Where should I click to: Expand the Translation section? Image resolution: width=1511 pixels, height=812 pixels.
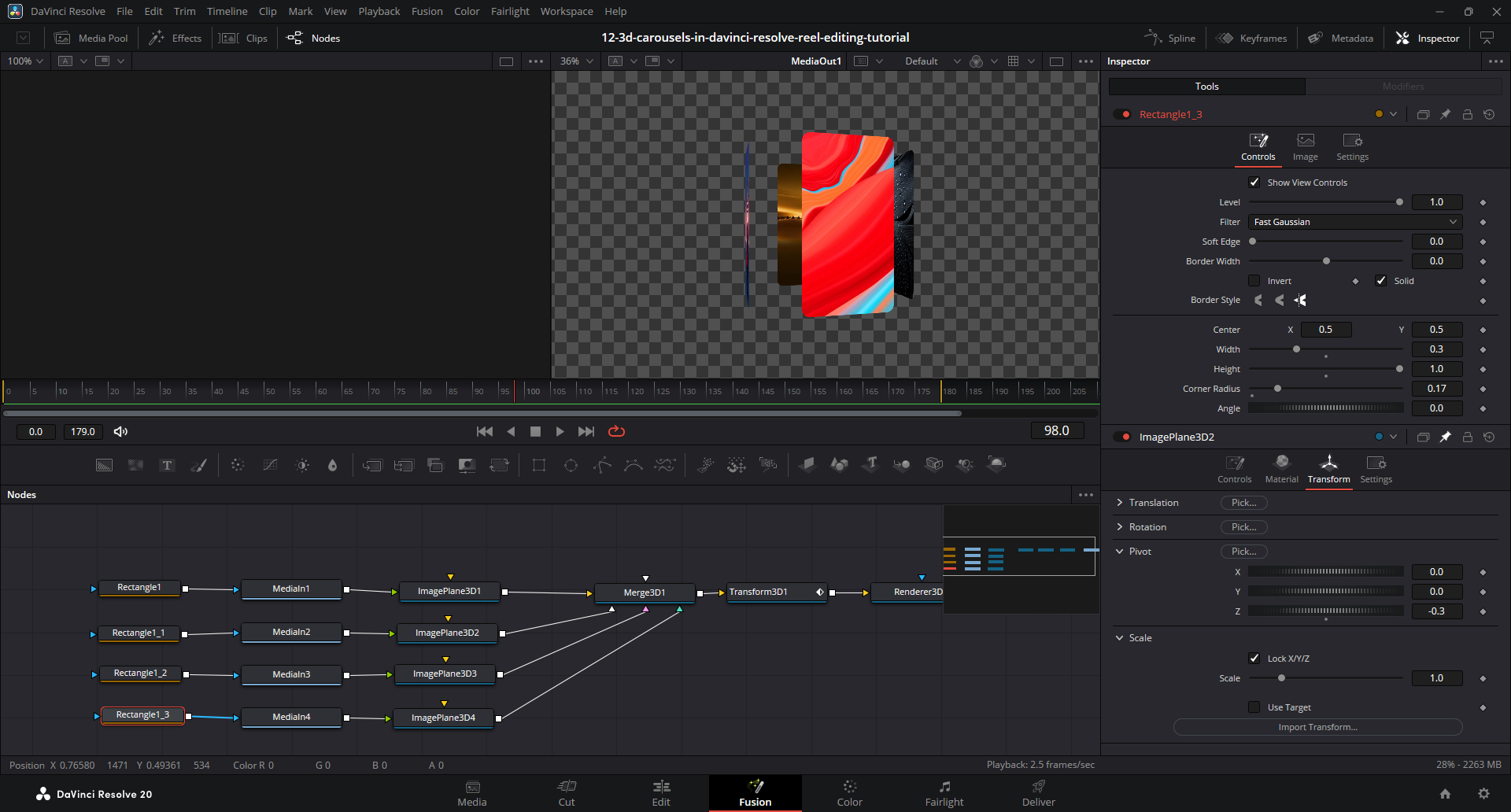[1120, 503]
